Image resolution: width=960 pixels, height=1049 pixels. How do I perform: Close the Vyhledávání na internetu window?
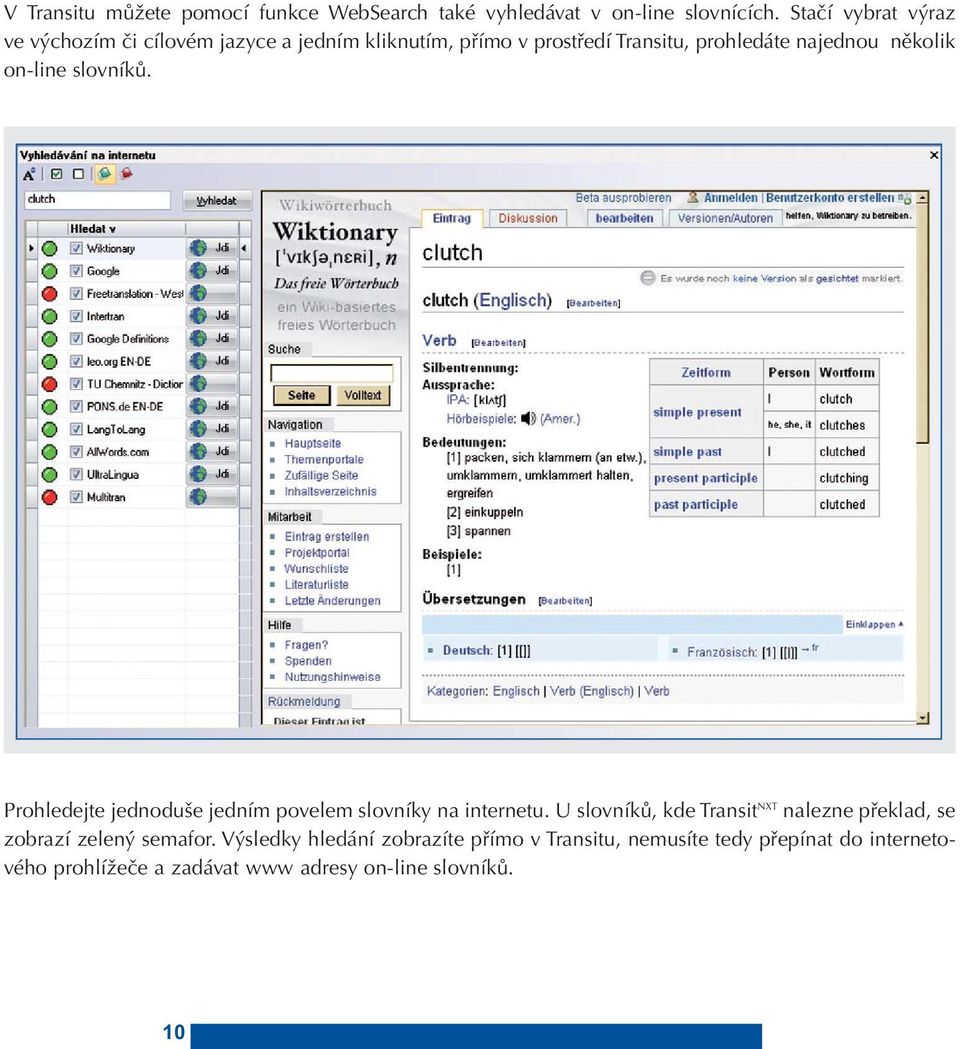(x=934, y=155)
